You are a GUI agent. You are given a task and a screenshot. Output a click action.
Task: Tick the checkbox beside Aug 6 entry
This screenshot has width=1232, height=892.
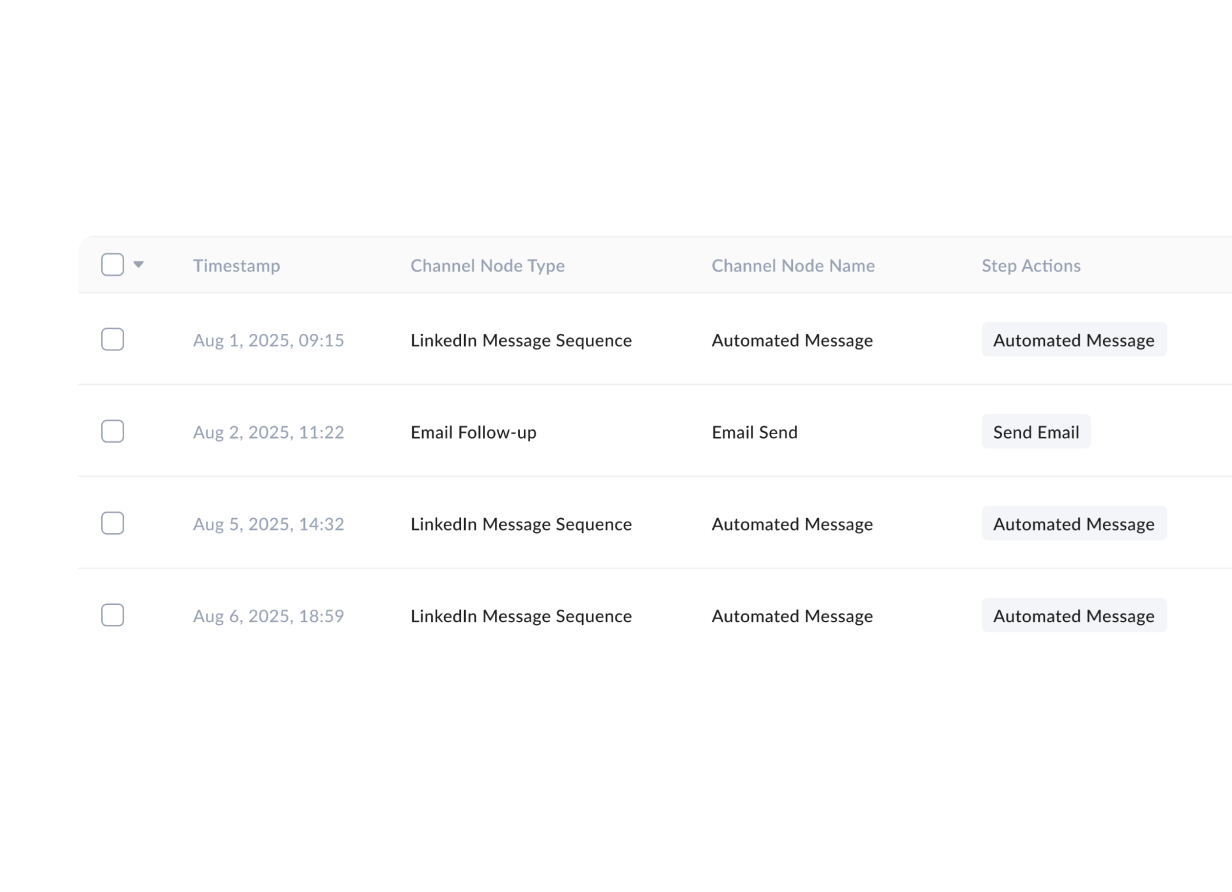pos(112,615)
